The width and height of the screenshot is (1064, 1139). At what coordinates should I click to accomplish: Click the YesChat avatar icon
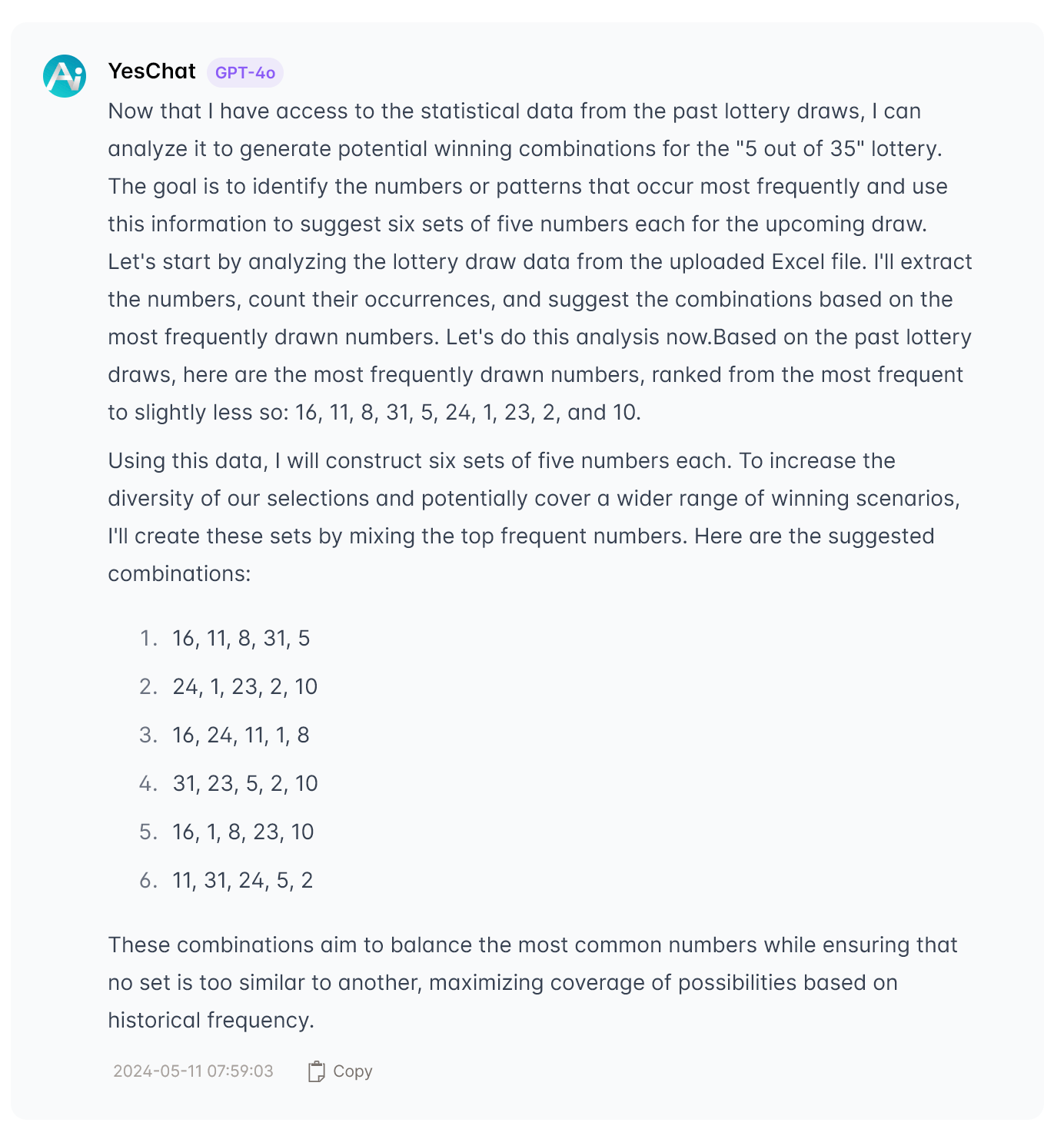[x=65, y=76]
